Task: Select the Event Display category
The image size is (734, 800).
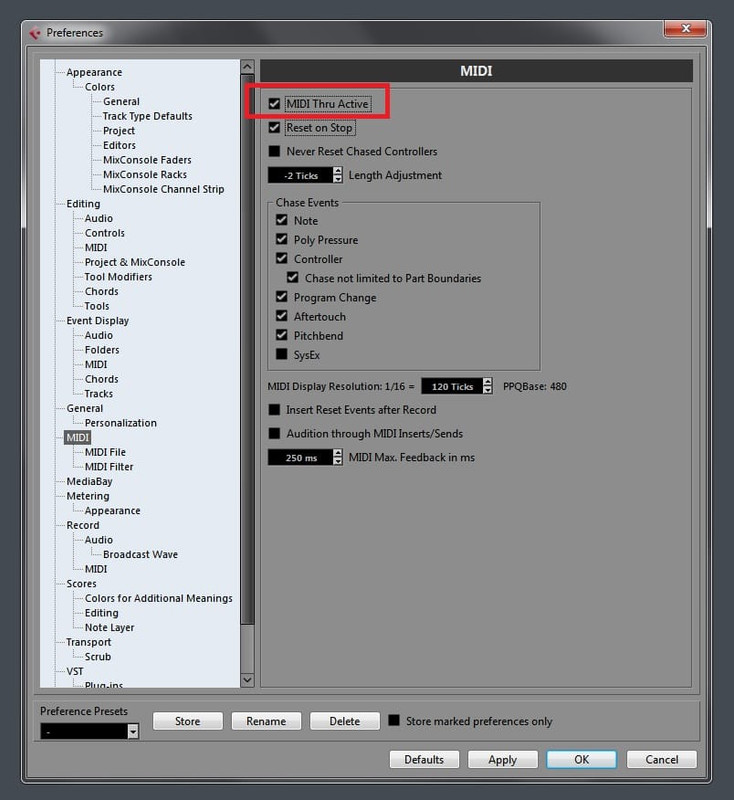Action: (97, 320)
